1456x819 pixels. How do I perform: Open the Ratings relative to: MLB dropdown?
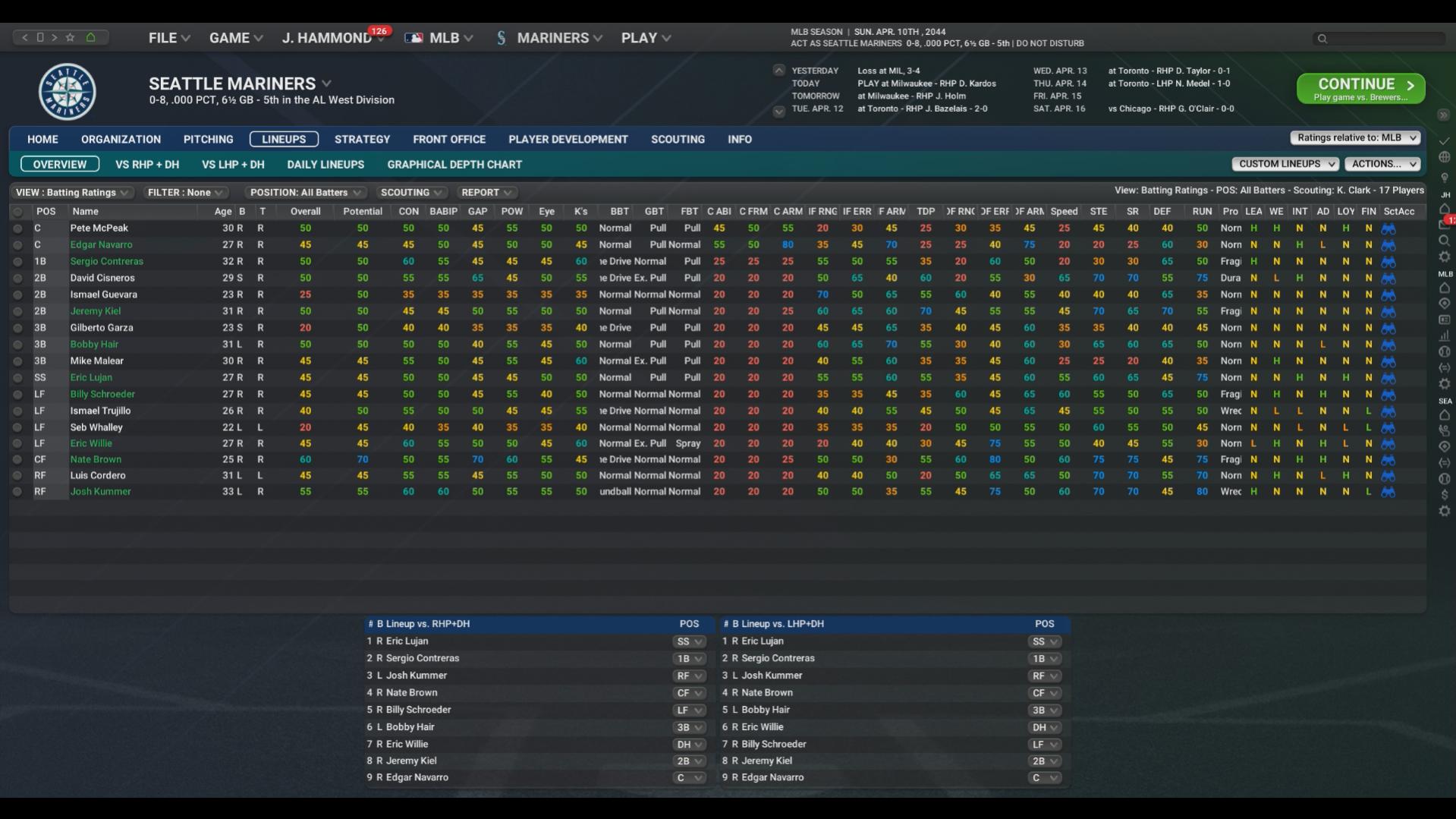click(1355, 137)
